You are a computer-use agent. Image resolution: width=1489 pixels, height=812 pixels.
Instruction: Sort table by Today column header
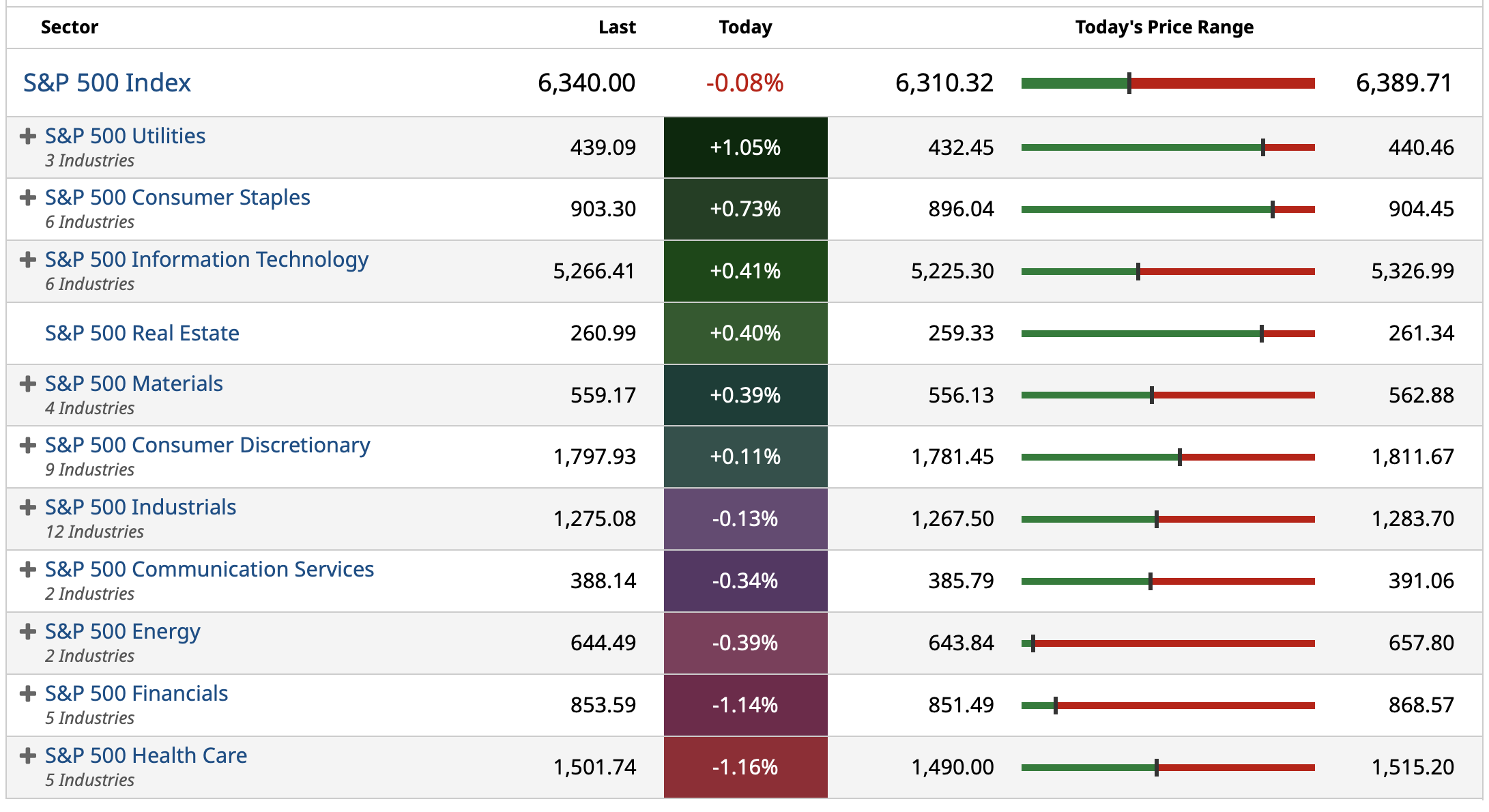pyautogui.click(x=745, y=27)
